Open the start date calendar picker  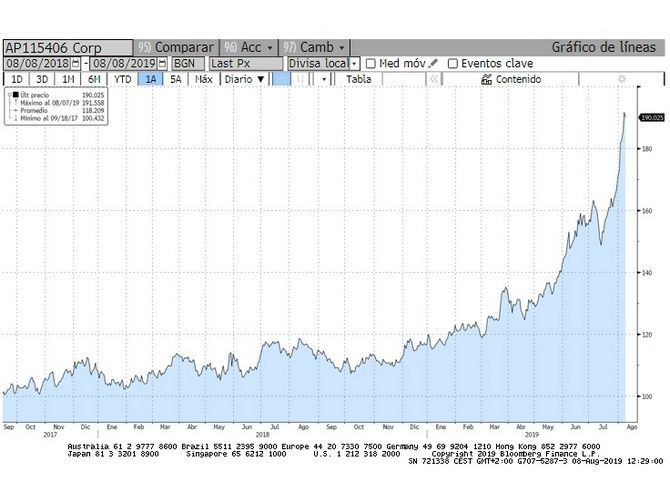75,63
